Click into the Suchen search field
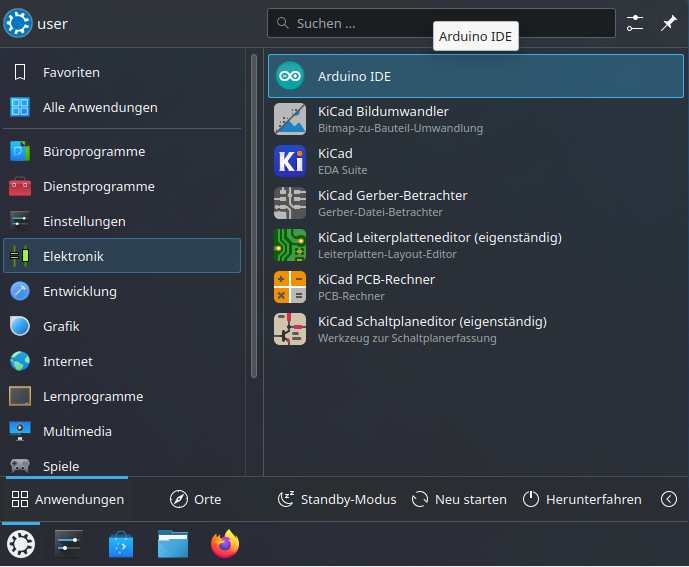This screenshot has height=567, width=689. coord(441,23)
